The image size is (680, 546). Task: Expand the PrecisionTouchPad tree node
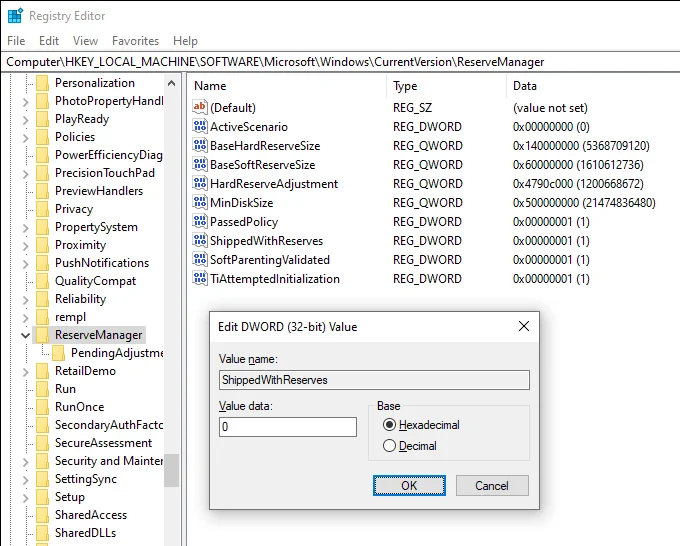[x=26, y=174]
